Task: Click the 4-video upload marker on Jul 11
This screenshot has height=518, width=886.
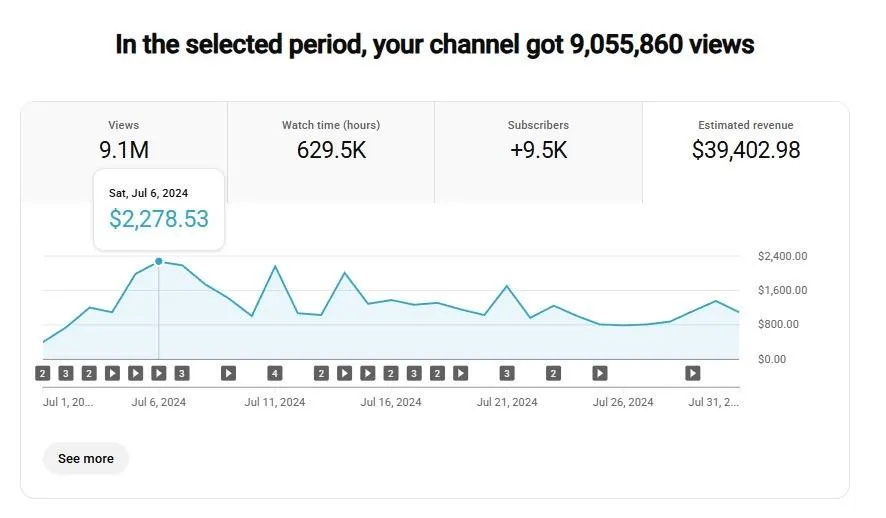Action: [x=274, y=373]
